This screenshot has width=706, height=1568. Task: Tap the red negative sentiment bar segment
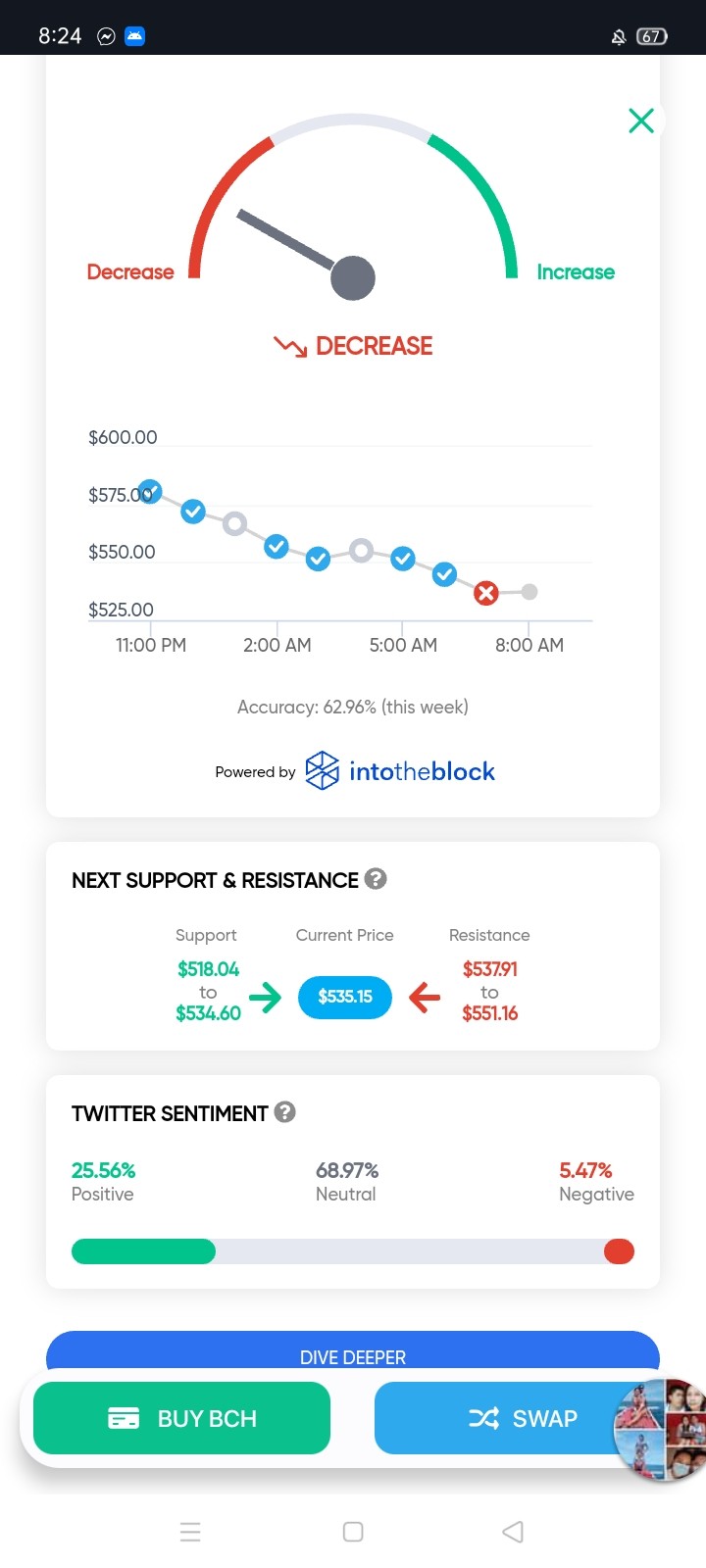[x=619, y=1251]
